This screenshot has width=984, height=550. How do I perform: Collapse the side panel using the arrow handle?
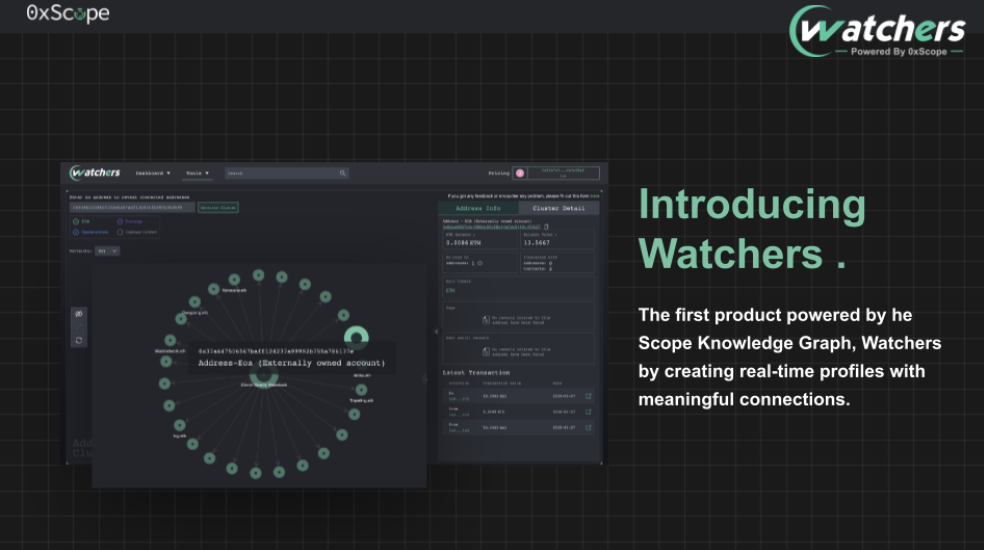tap(436, 332)
